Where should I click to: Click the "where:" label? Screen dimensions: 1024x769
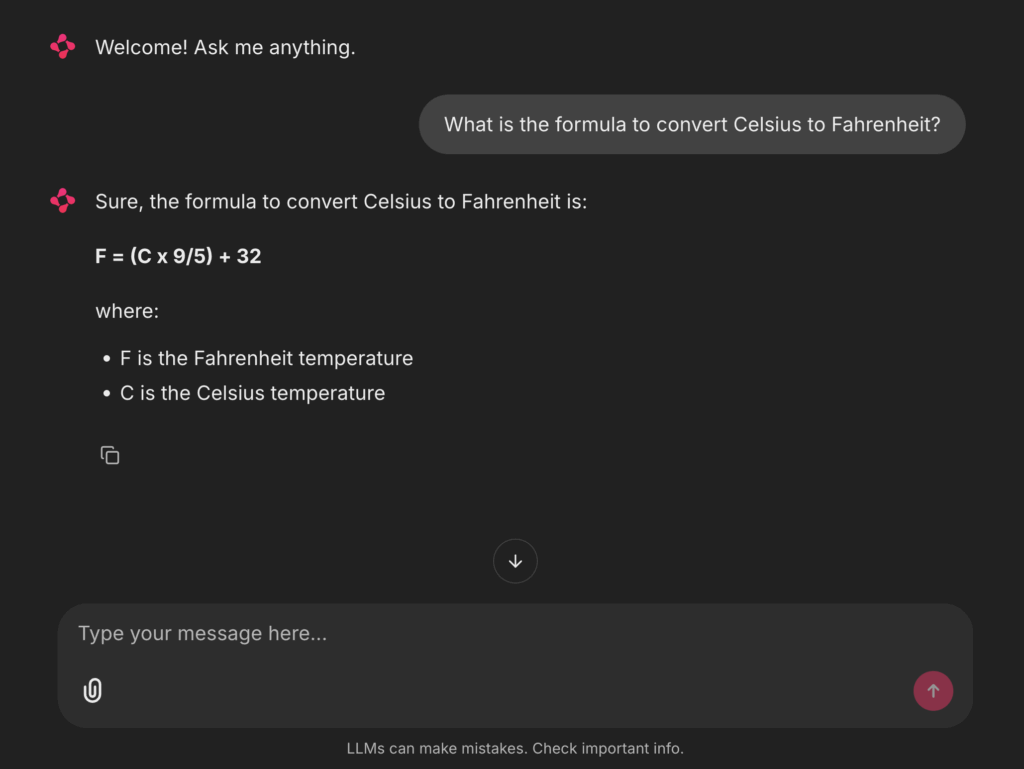pyautogui.click(x=127, y=311)
